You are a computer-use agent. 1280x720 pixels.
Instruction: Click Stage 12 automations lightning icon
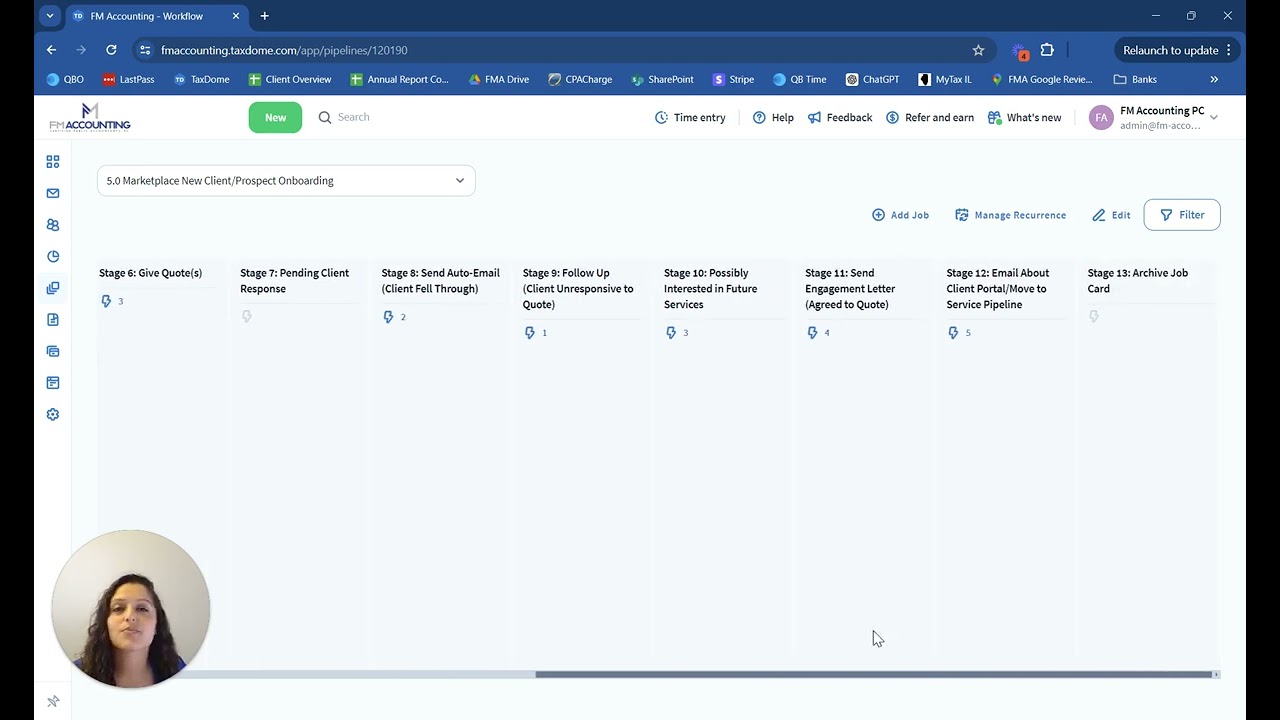click(953, 333)
